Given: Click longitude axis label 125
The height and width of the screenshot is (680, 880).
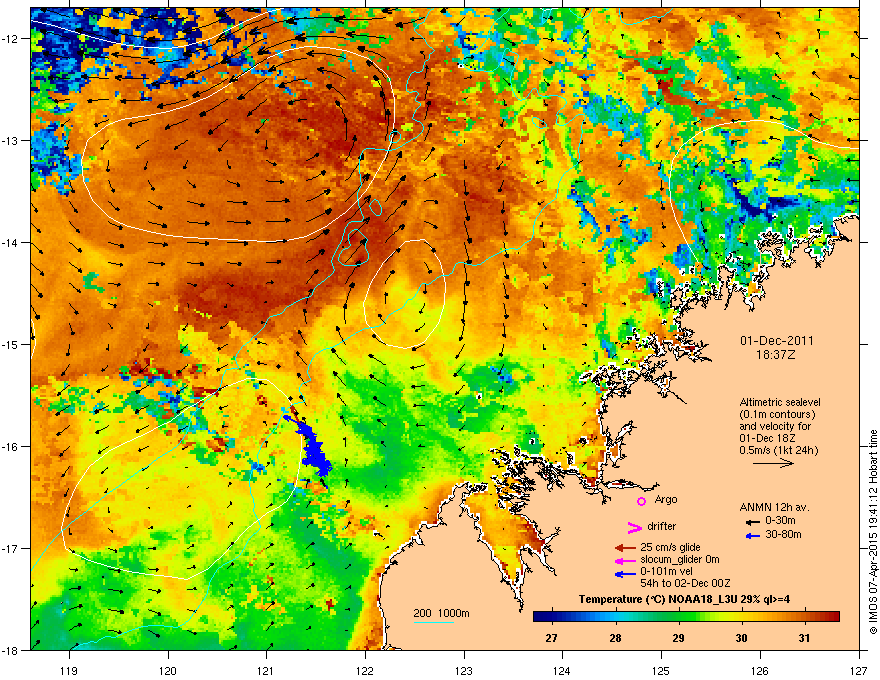Looking at the screenshot, I should tap(661, 670).
